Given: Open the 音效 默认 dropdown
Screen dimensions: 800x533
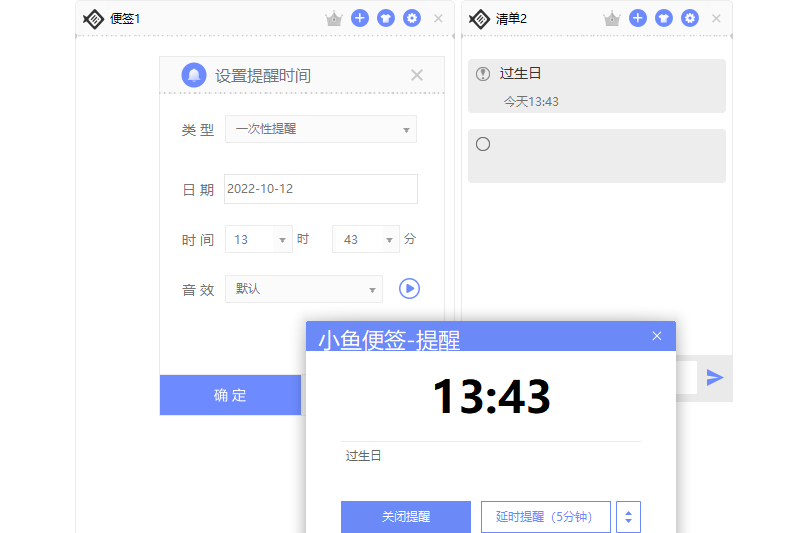Looking at the screenshot, I should pos(304,289).
